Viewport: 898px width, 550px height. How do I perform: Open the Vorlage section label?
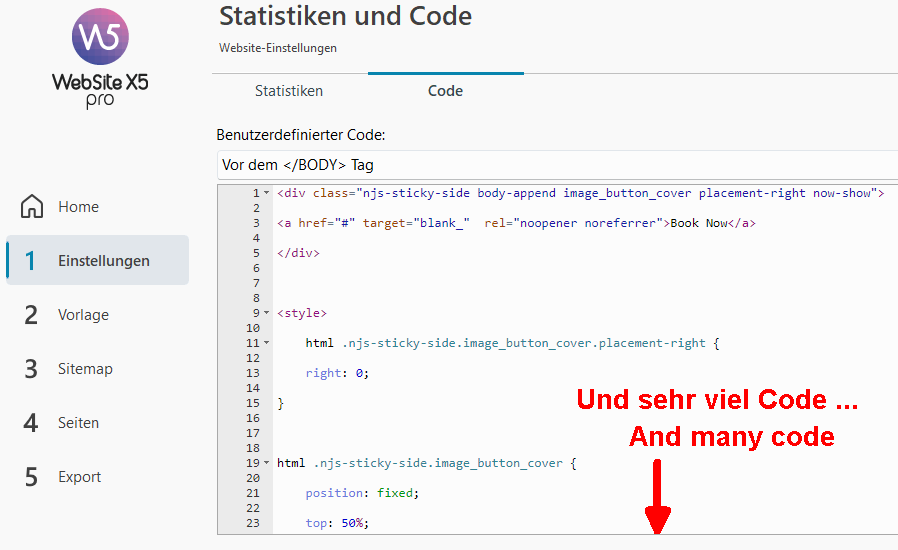pyautogui.click(x=83, y=315)
